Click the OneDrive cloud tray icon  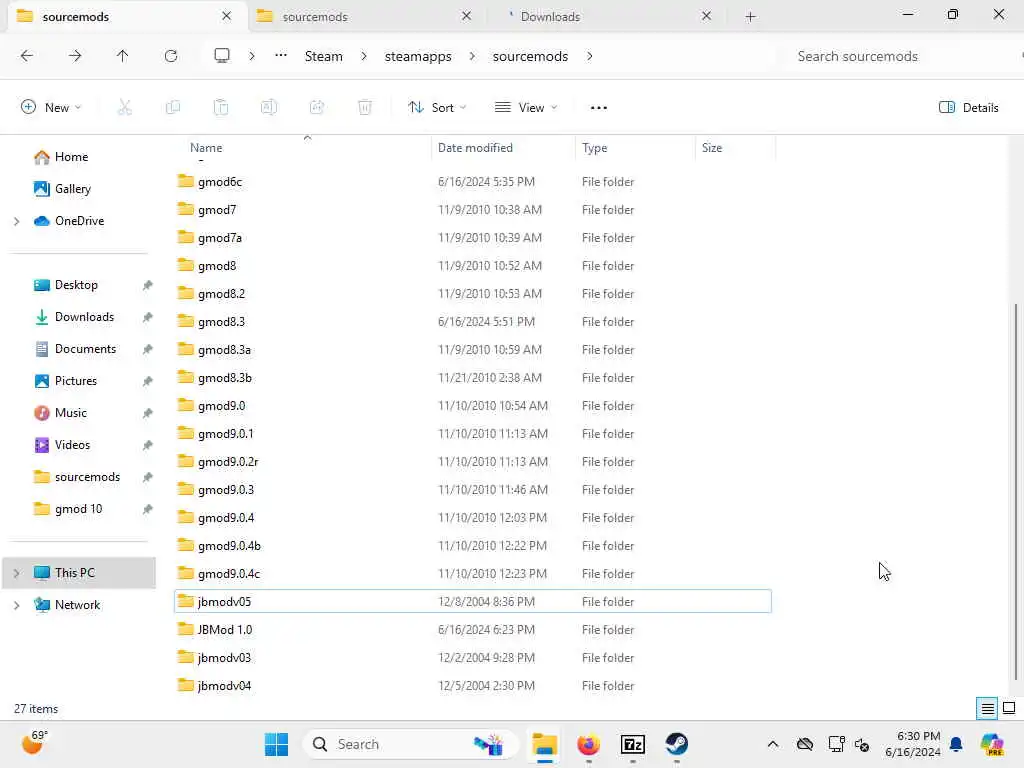pyautogui.click(x=805, y=744)
